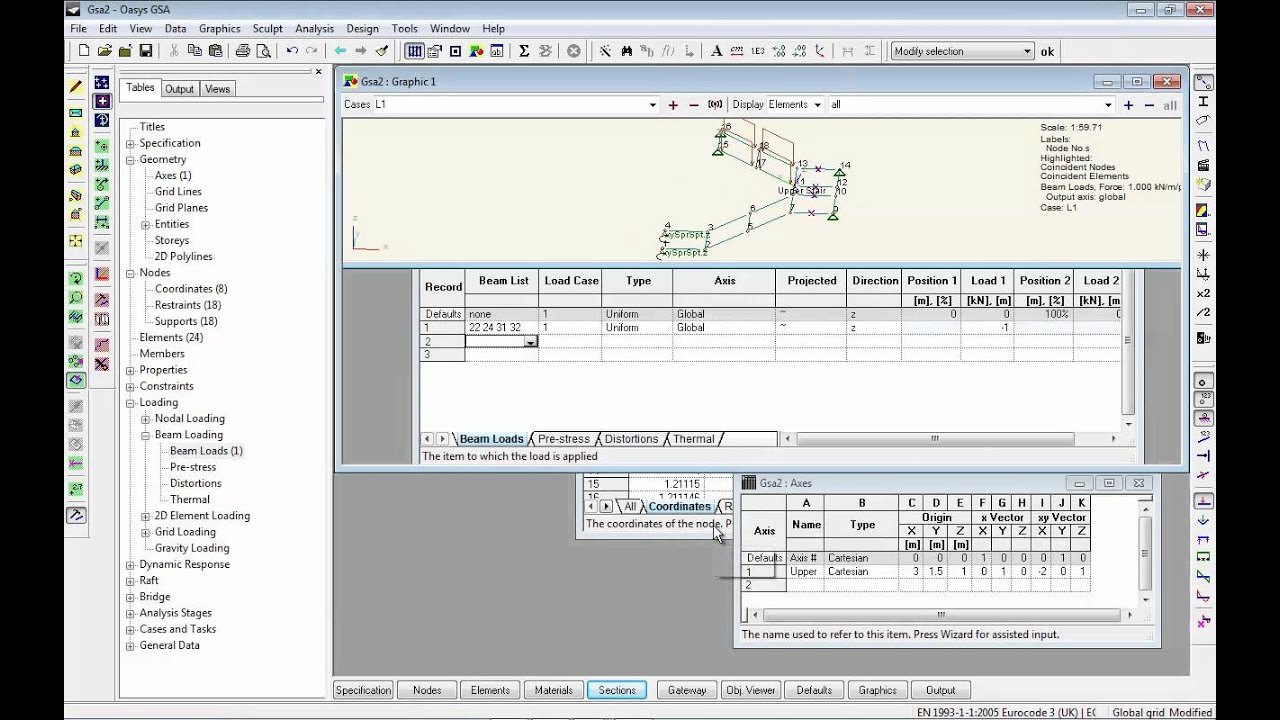Click the magic wand wizard icon

(x=606, y=51)
